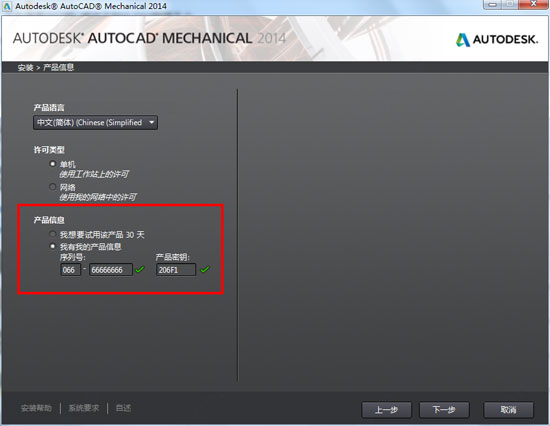550x426 pixels.
Task: Click the 安装 breadcrumb text
Action: click(x=25, y=67)
